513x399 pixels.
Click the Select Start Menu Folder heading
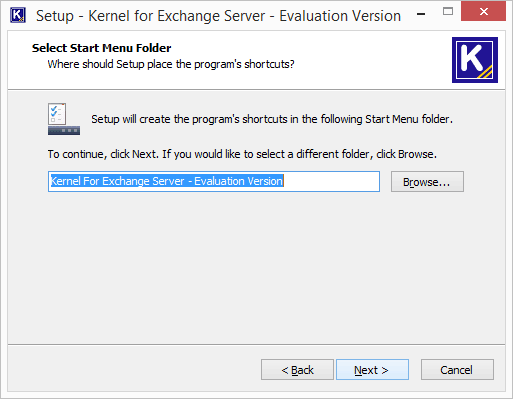coord(101,48)
